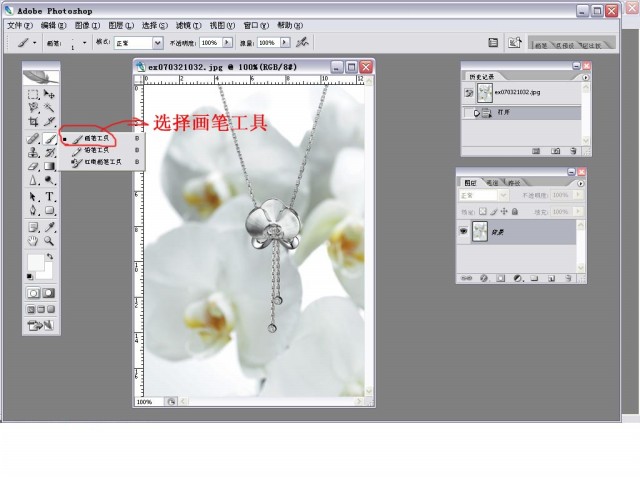
Task: Toggle lock all in Layers panel
Action: (x=515, y=211)
